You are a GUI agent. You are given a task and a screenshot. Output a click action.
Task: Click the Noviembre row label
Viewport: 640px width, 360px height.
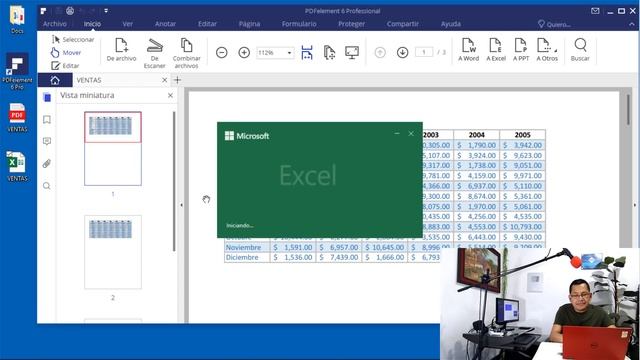pos(243,247)
